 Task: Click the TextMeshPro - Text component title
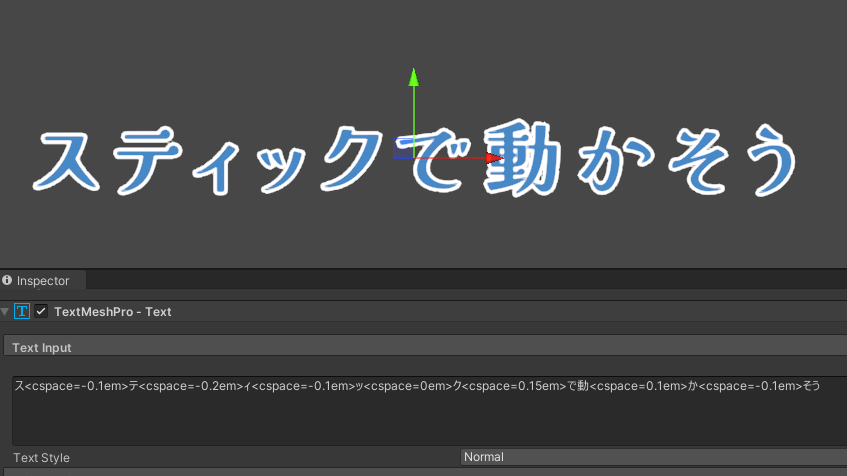113,312
